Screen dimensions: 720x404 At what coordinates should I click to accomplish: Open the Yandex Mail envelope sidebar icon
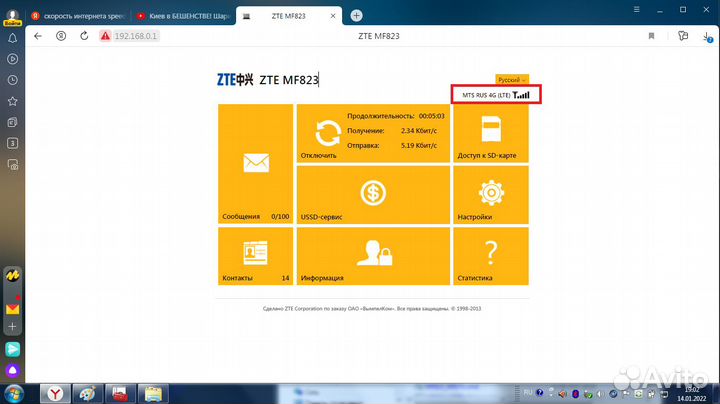pos(12,309)
